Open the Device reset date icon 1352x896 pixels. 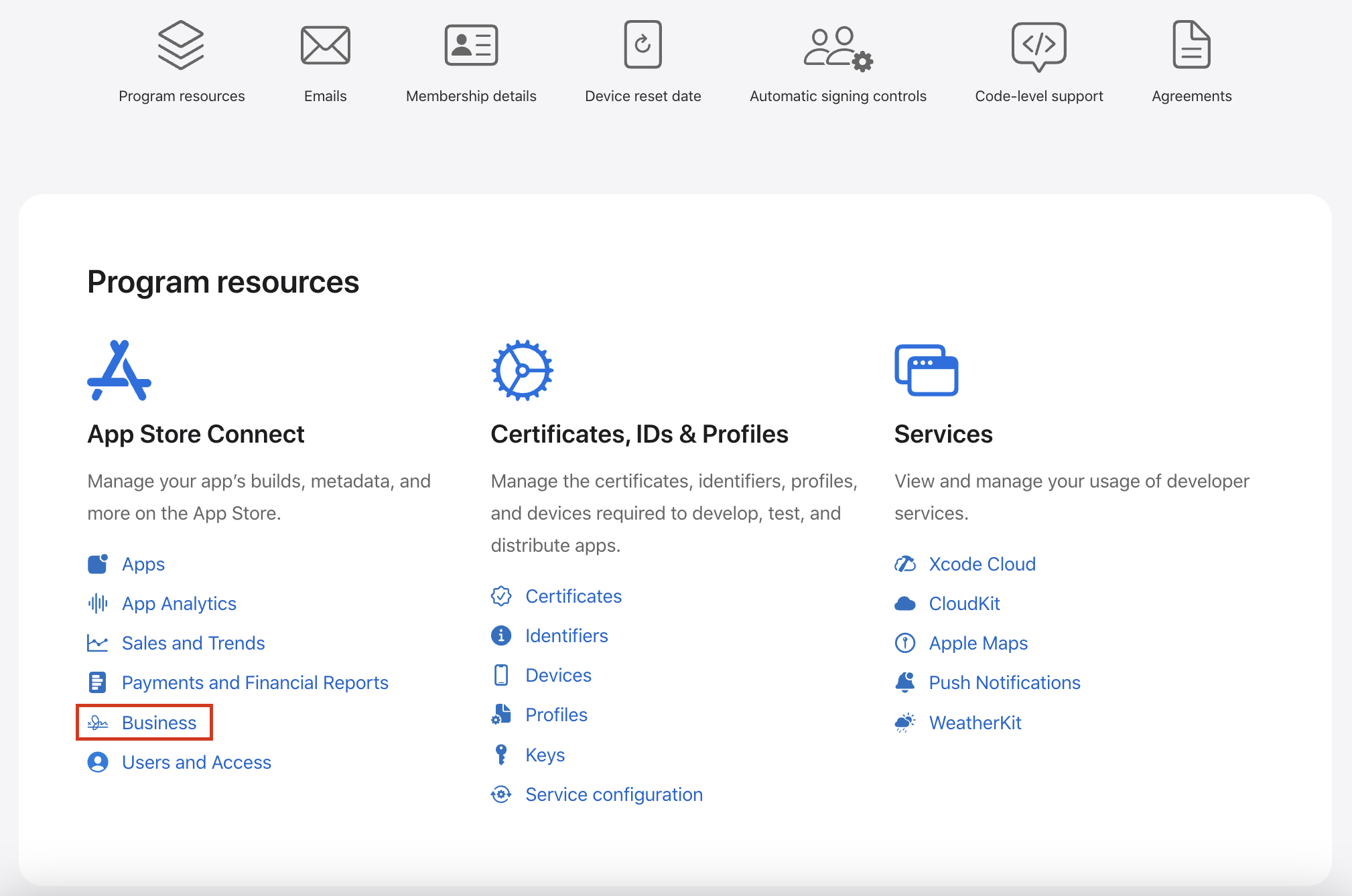click(643, 45)
